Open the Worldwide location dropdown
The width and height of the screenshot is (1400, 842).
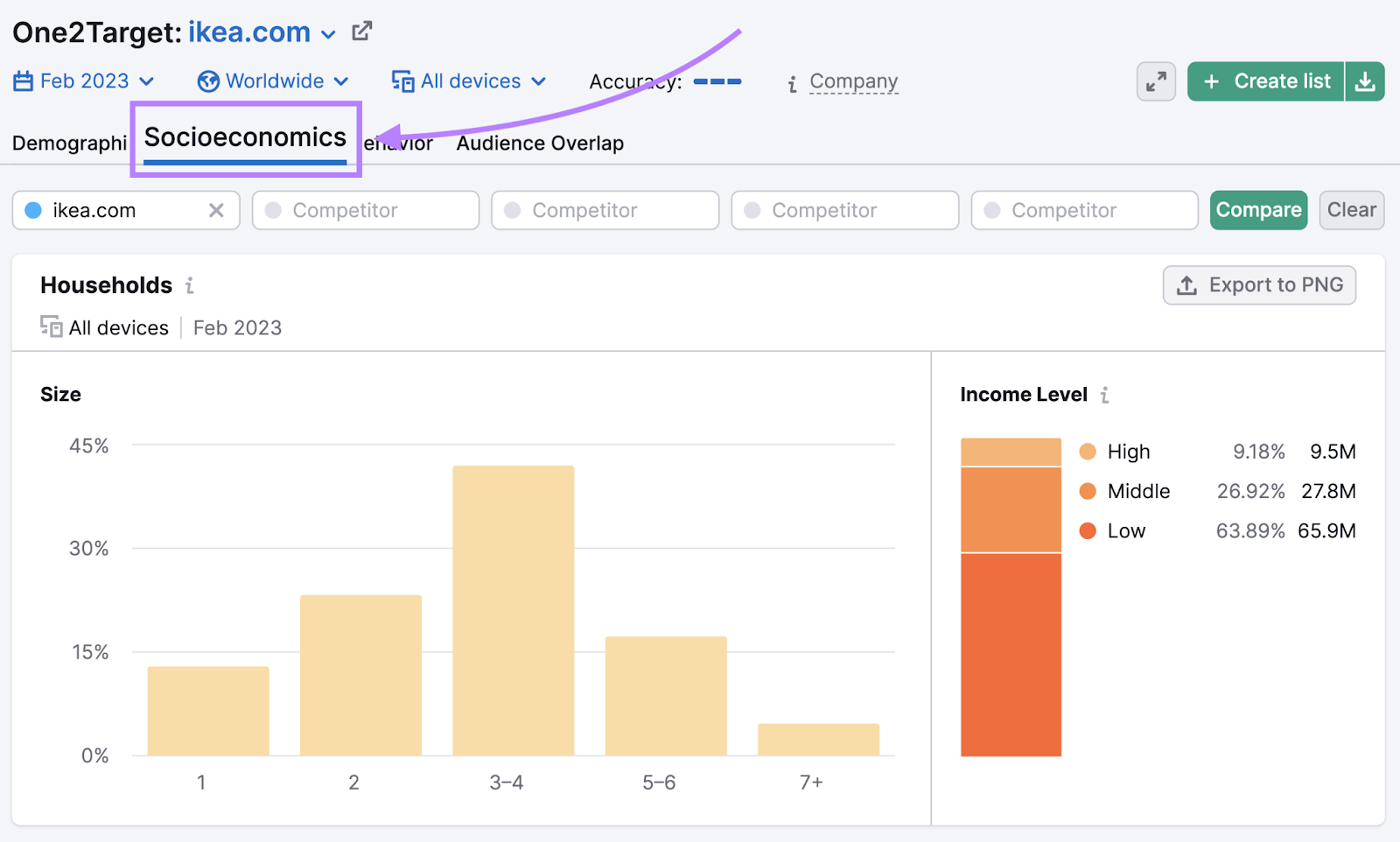coord(273,81)
